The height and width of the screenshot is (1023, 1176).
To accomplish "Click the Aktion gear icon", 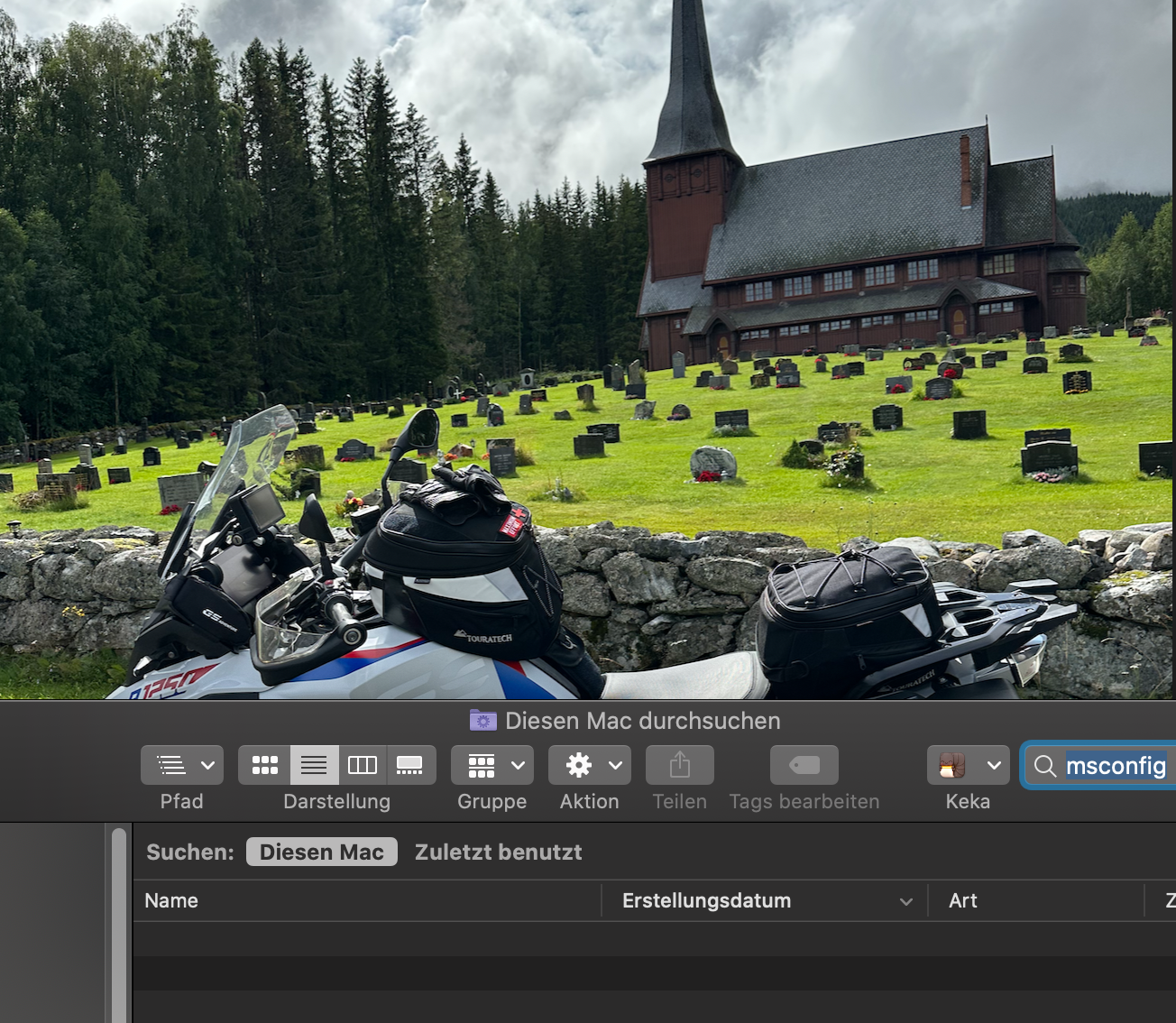I will coord(578,766).
